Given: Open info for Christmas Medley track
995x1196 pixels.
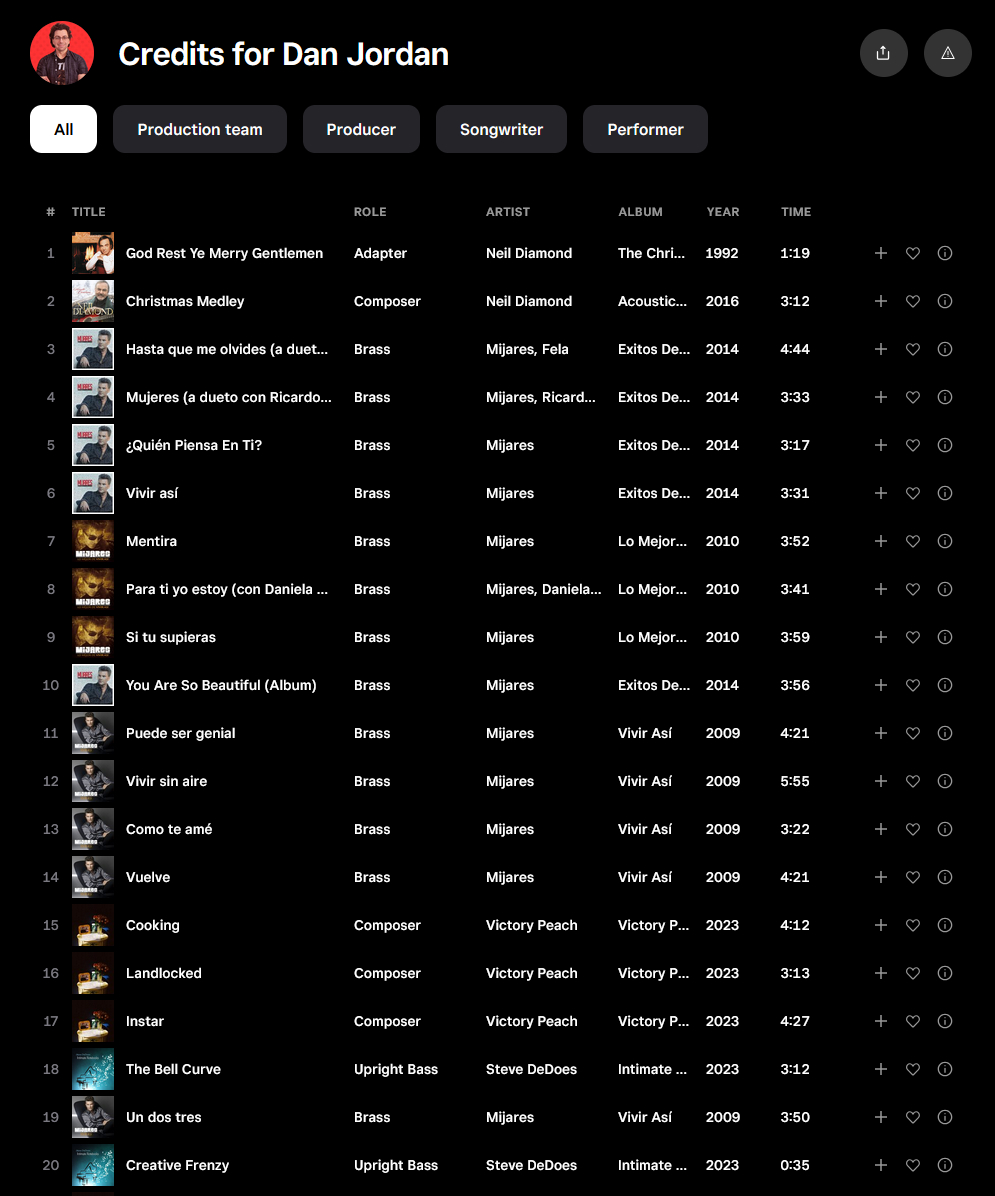Looking at the screenshot, I should pyautogui.click(x=944, y=301).
